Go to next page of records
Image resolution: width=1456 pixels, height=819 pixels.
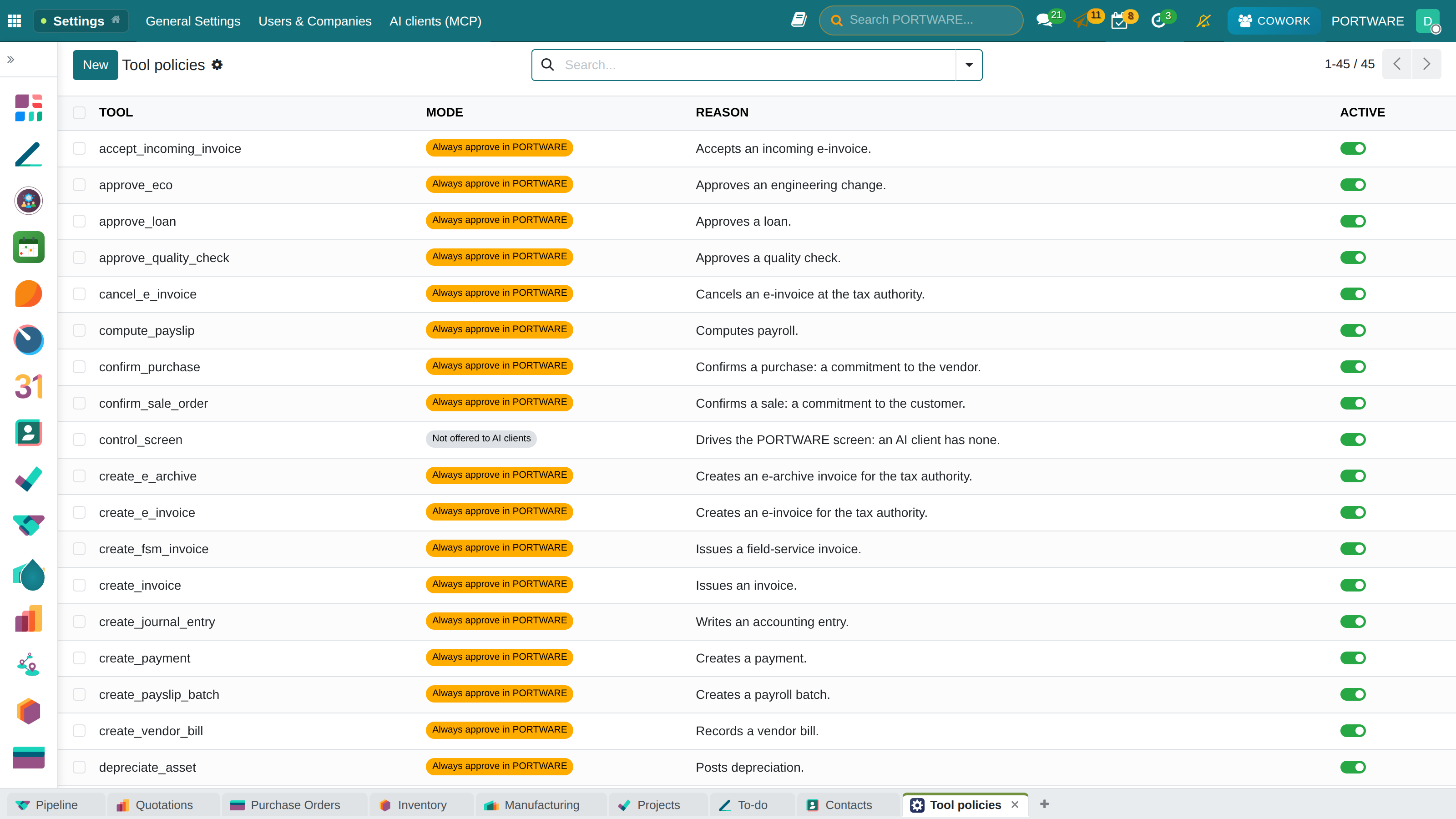click(x=1426, y=64)
